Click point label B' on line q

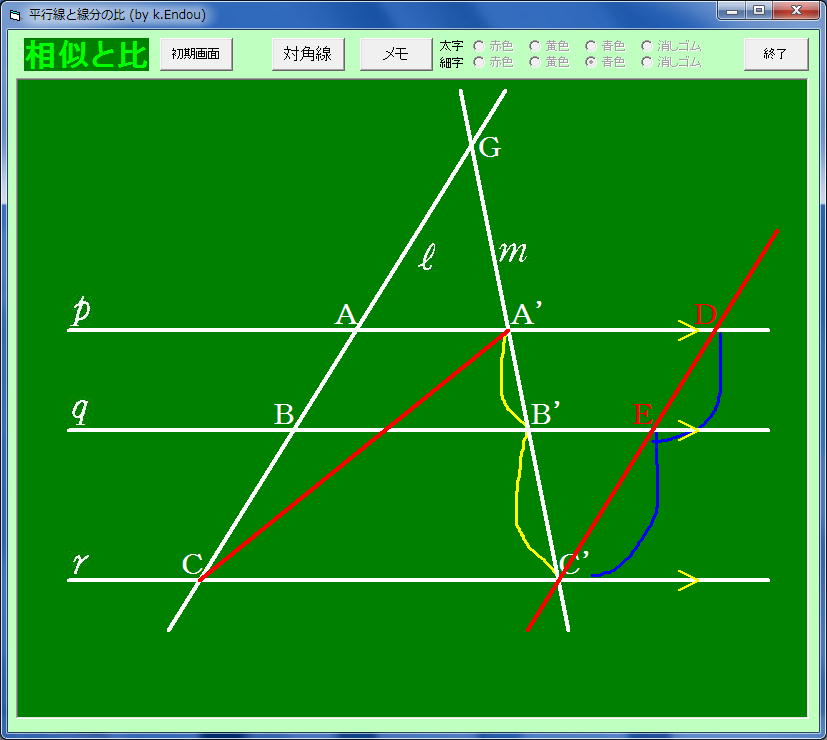point(545,414)
